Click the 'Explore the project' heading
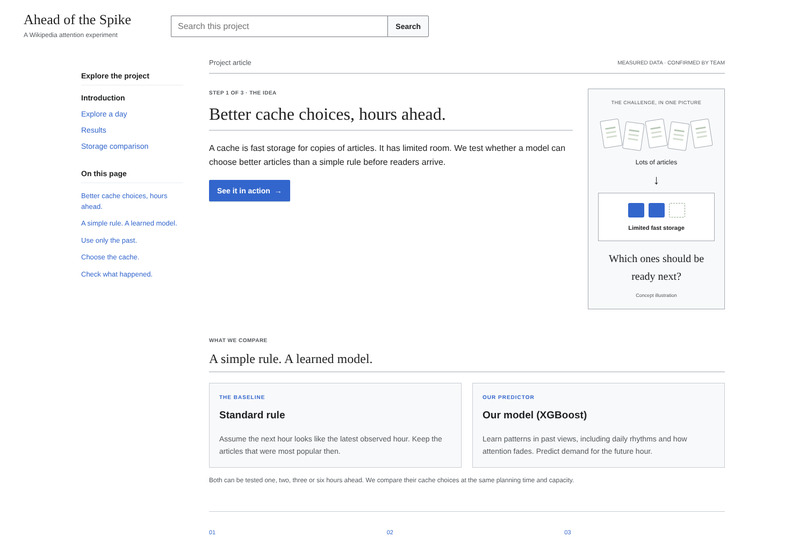This screenshot has width=806, height=537. (x=115, y=76)
